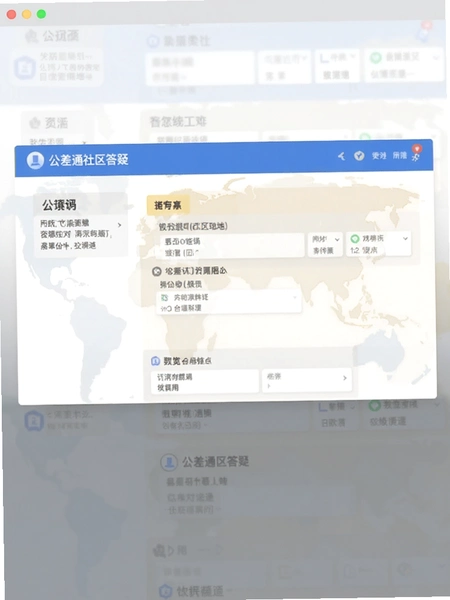Image resolution: width=450 pixels, height=600 pixels.
Task: Open the dropdown with the green circle indicator
Action: pyautogui.click(x=378, y=243)
